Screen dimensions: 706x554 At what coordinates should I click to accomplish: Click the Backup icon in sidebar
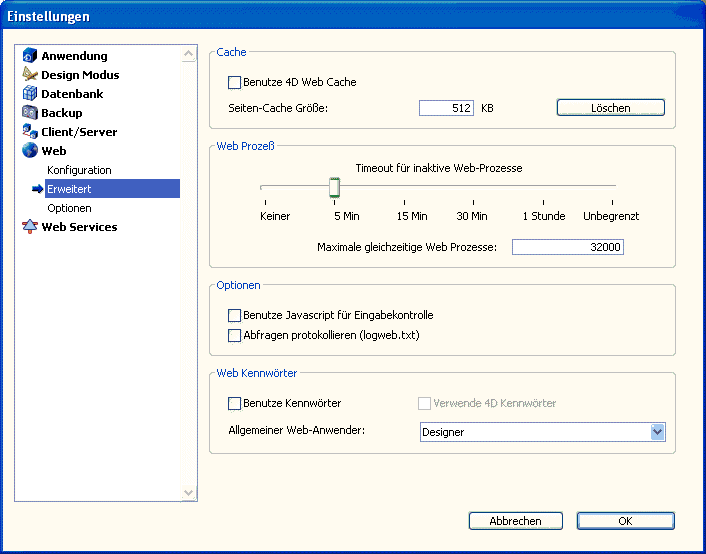coord(30,113)
